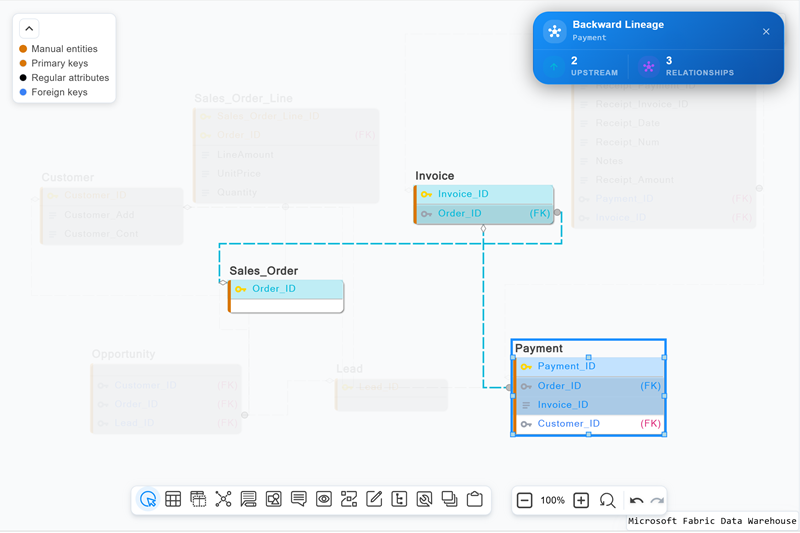Image resolution: width=800 pixels, height=533 pixels.
Task: Click the key icon beside Payment_ID
Action: (526, 367)
